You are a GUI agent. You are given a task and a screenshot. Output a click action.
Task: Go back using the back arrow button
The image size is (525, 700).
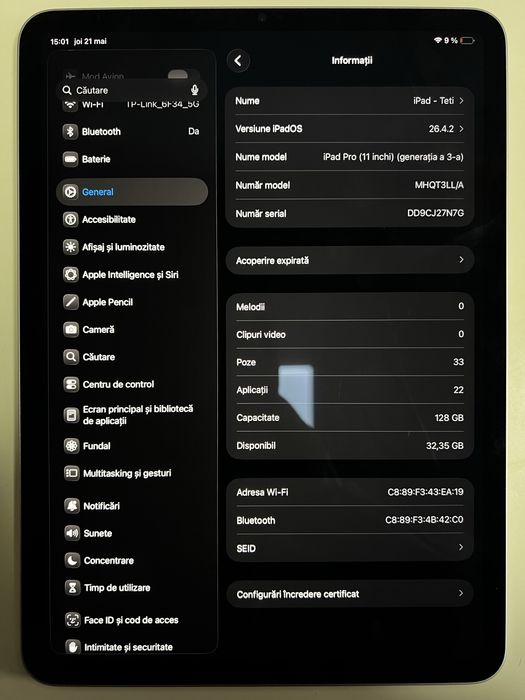[x=238, y=61]
